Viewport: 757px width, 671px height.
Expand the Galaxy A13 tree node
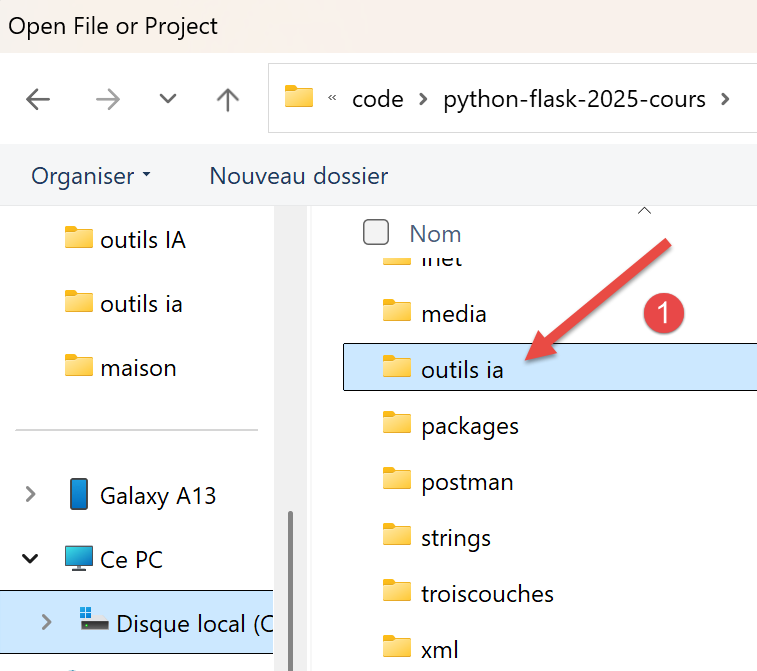(x=31, y=495)
